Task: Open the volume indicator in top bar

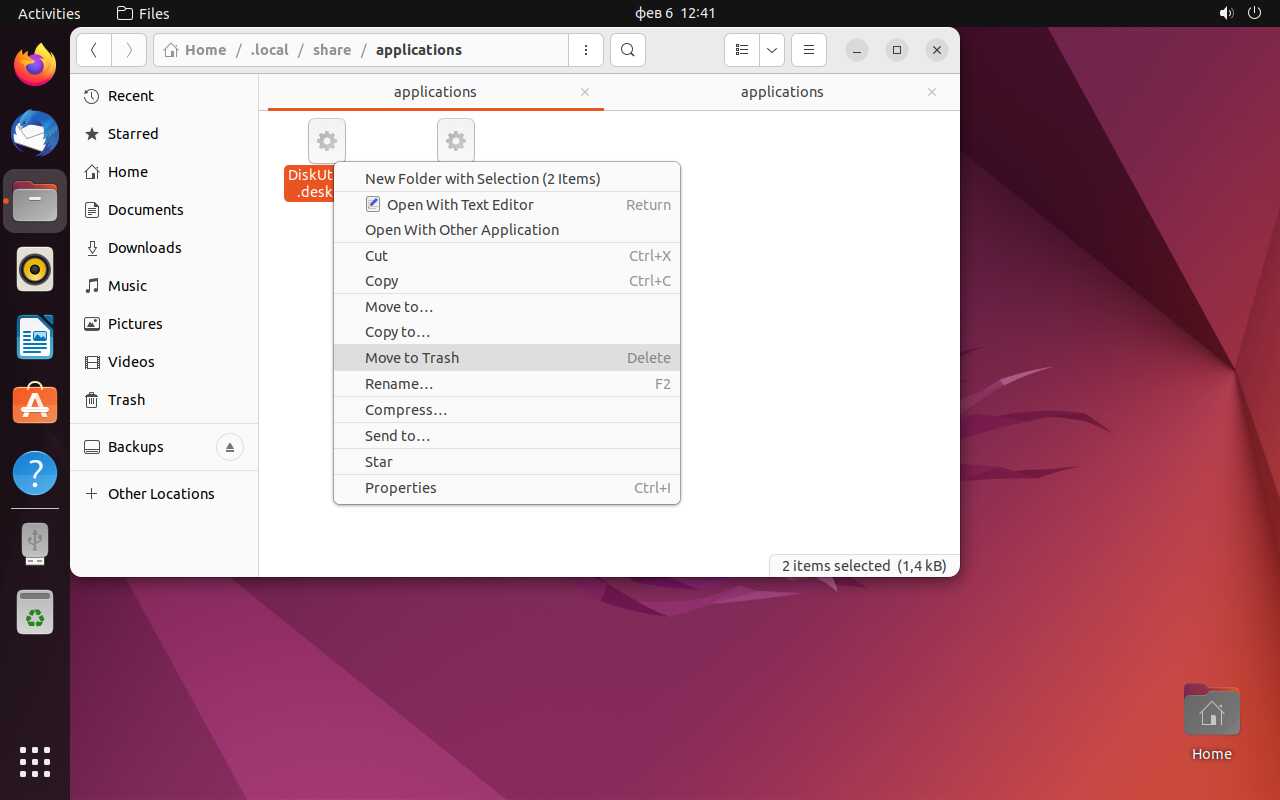Action: point(1227,13)
